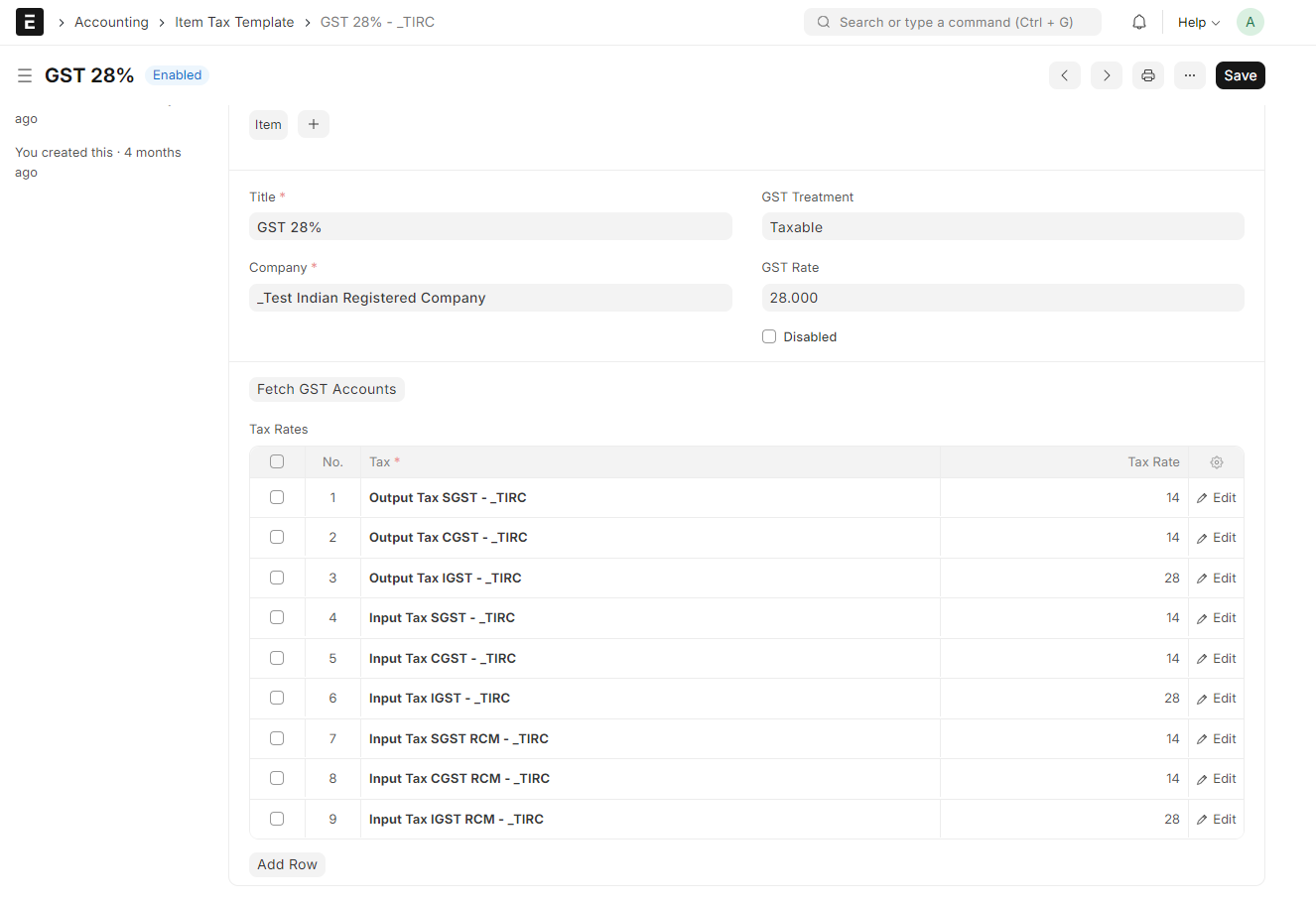Open the user avatar A
Viewport: 1316px width, 905px height.
[x=1250, y=22]
